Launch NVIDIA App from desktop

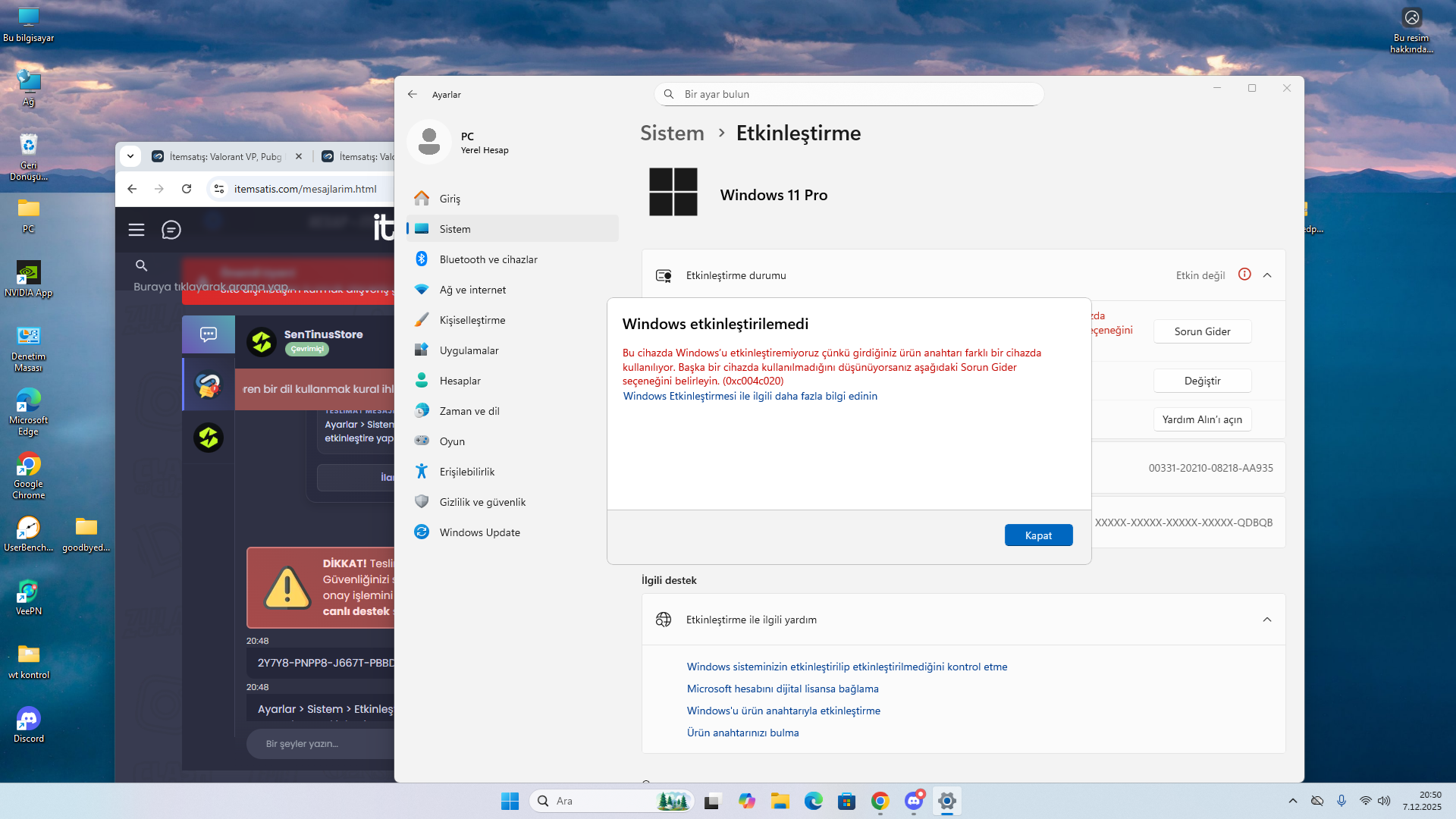tap(29, 279)
